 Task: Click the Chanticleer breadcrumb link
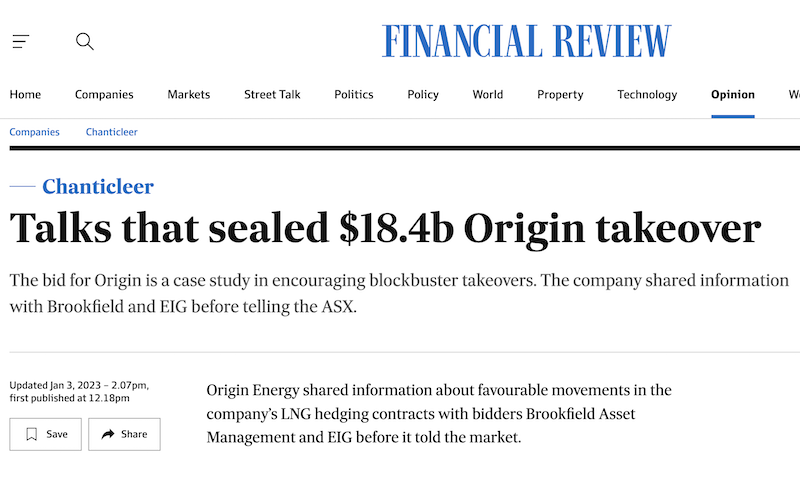point(112,132)
